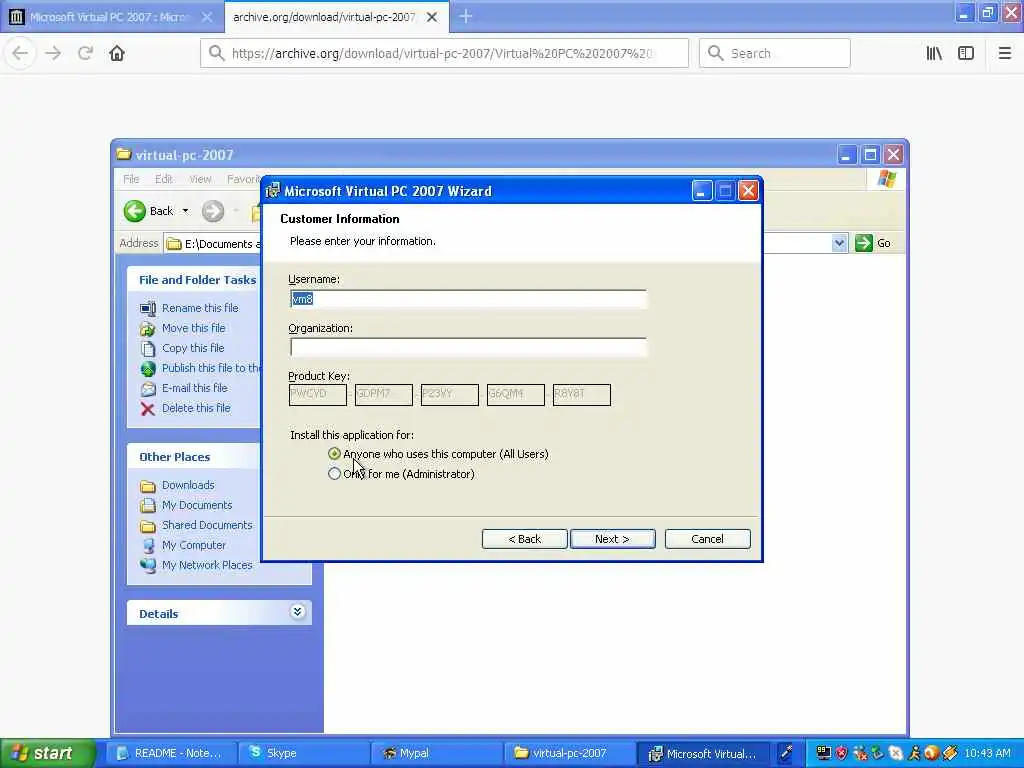This screenshot has width=1024, height=768.
Task: Switch to Mypal taskbar item
Action: tap(437, 753)
